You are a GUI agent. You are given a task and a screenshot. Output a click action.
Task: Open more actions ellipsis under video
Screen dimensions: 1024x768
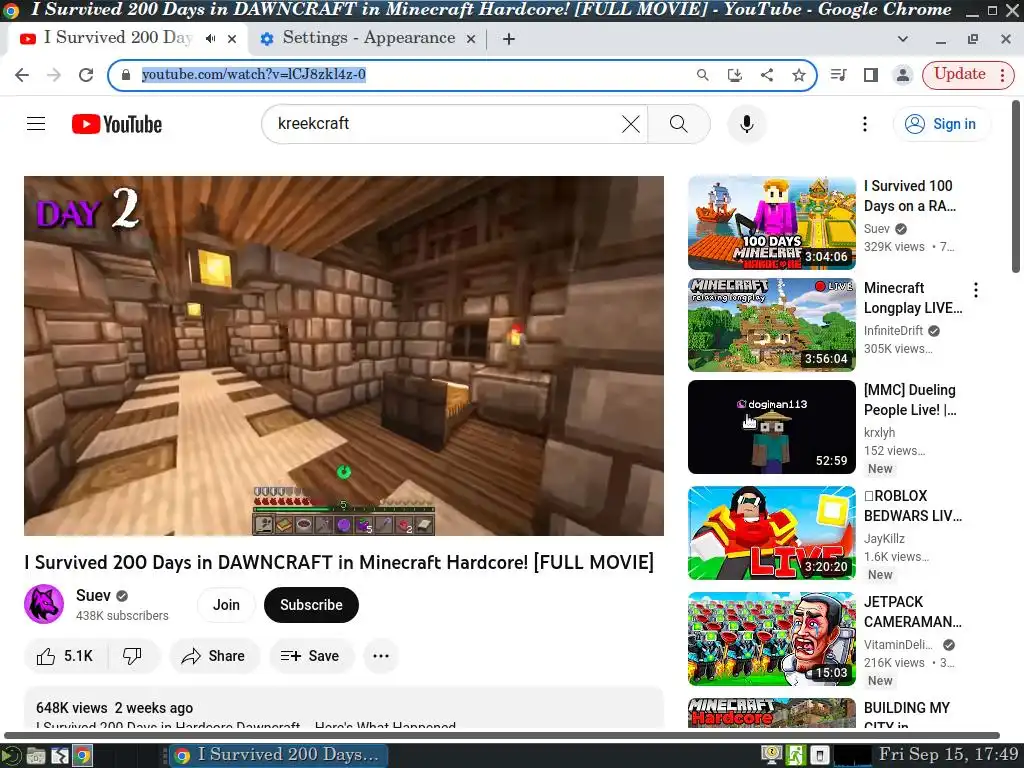click(381, 656)
